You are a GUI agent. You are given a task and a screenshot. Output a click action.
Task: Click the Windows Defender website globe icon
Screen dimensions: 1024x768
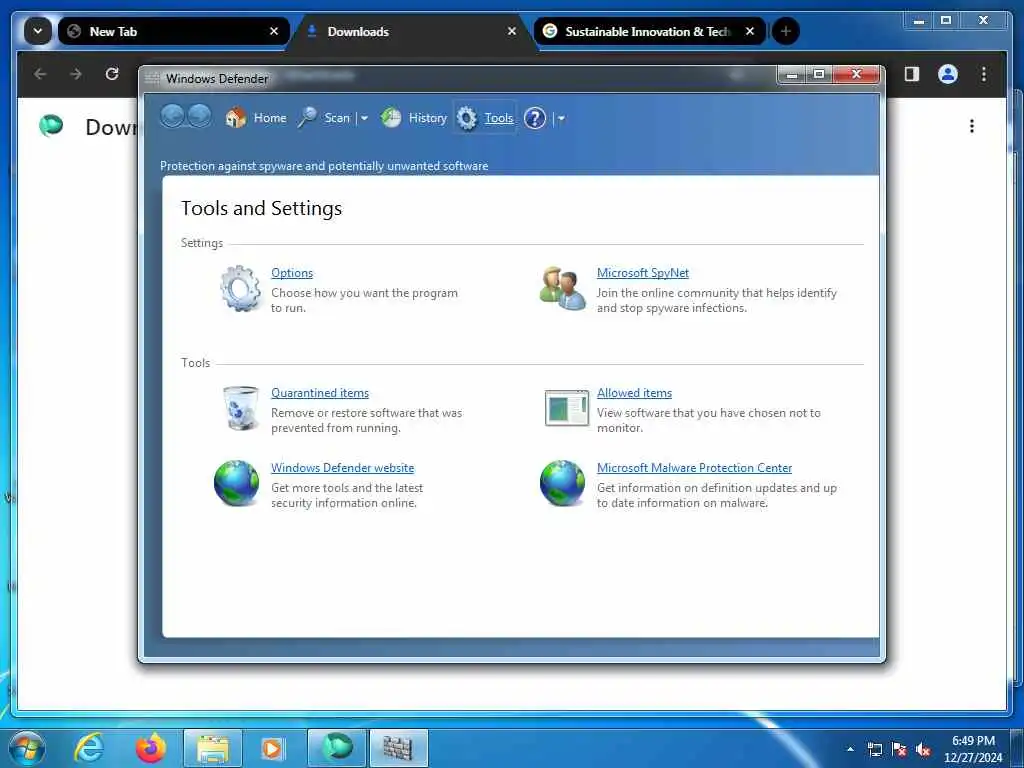[236, 483]
